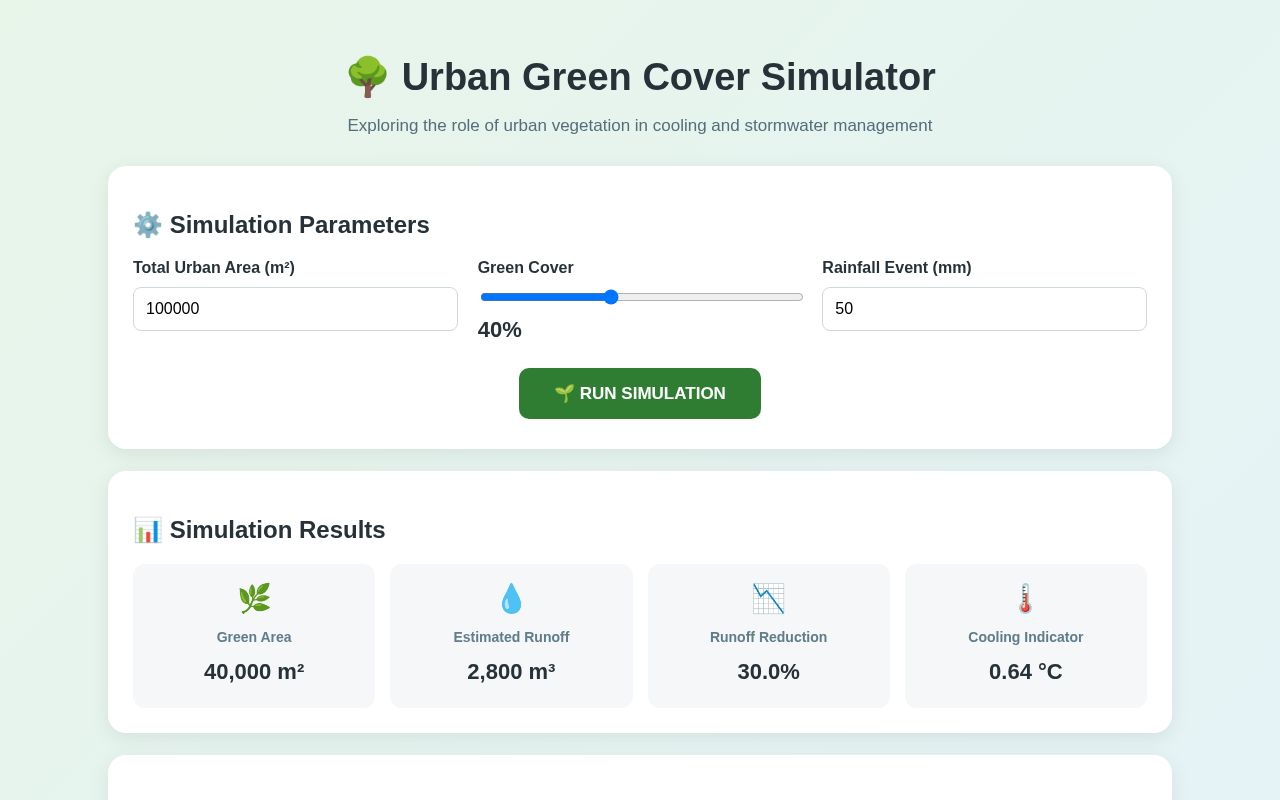Screen dimensions: 1280x800
Task: Click the Cooling Indicator label
Action: (1026, 637)
